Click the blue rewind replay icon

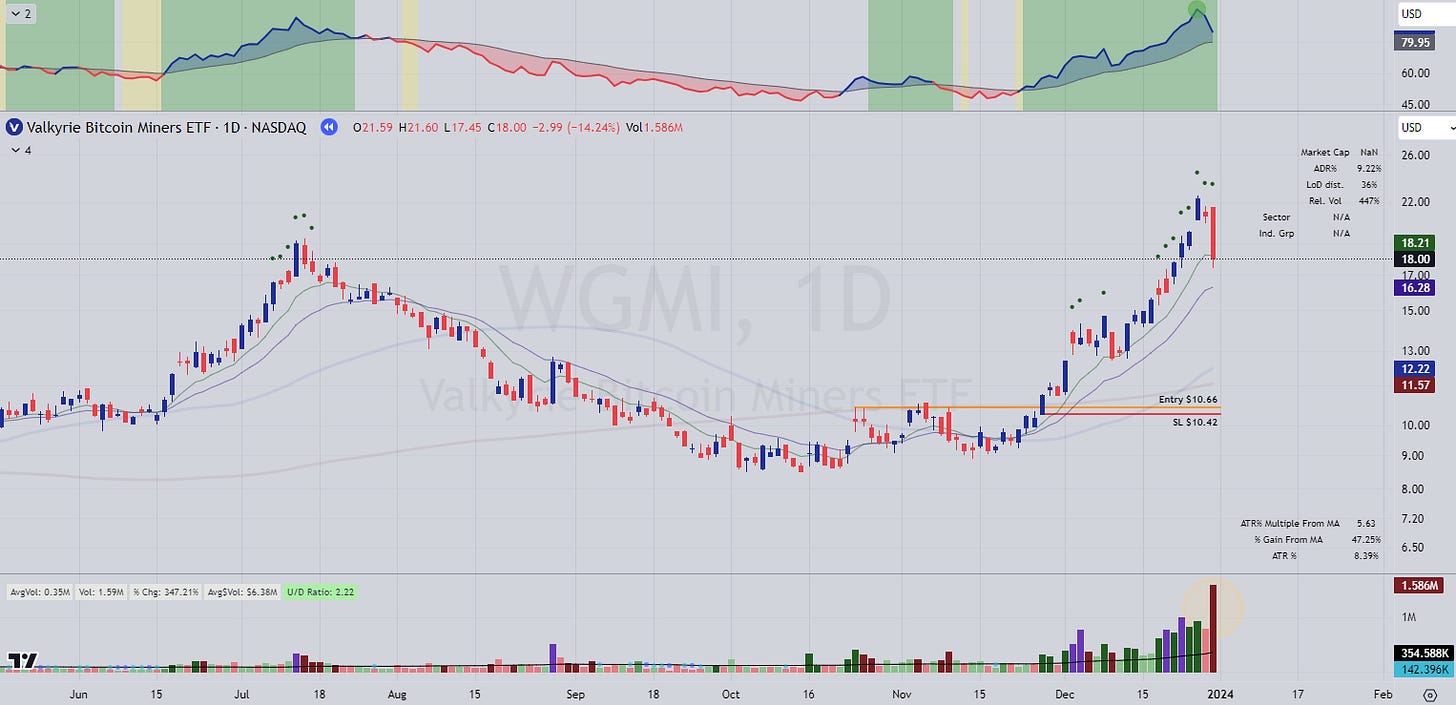[x=327, y=127]
